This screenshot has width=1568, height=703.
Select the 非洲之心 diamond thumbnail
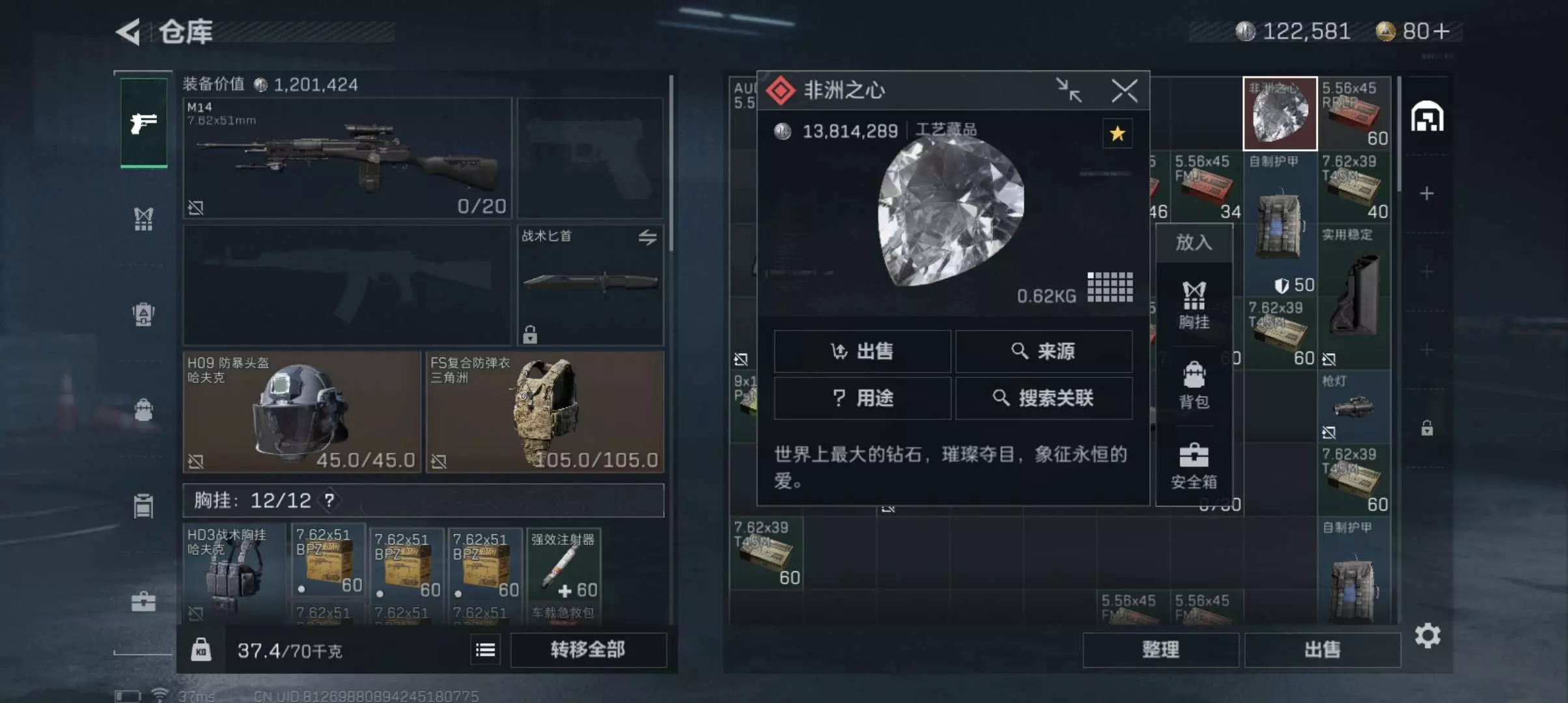(1280, 113)
